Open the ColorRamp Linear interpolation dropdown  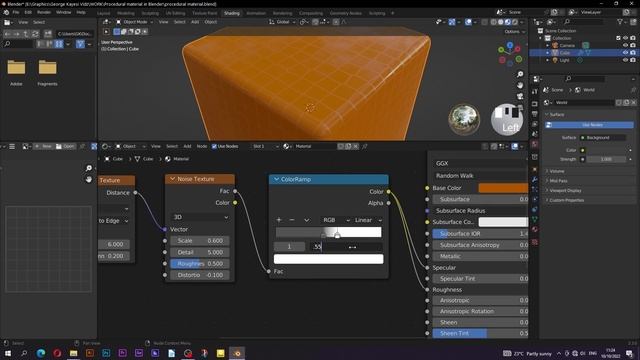(367, 220)
